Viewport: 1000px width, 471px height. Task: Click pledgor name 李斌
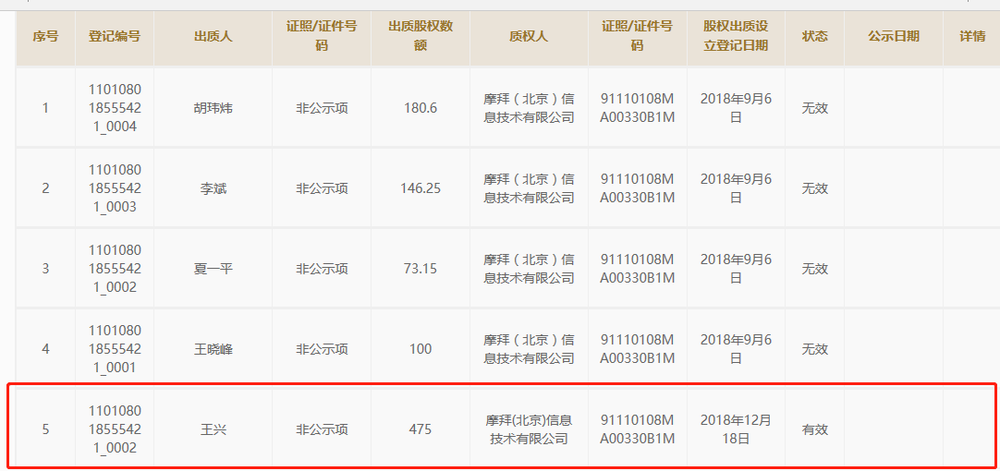213,189
